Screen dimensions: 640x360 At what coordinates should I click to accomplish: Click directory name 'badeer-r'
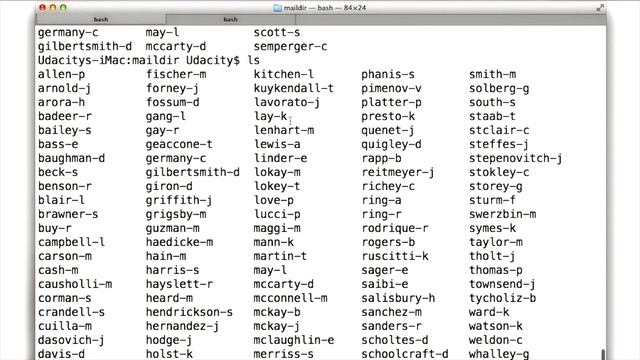(x=64, y=116)
